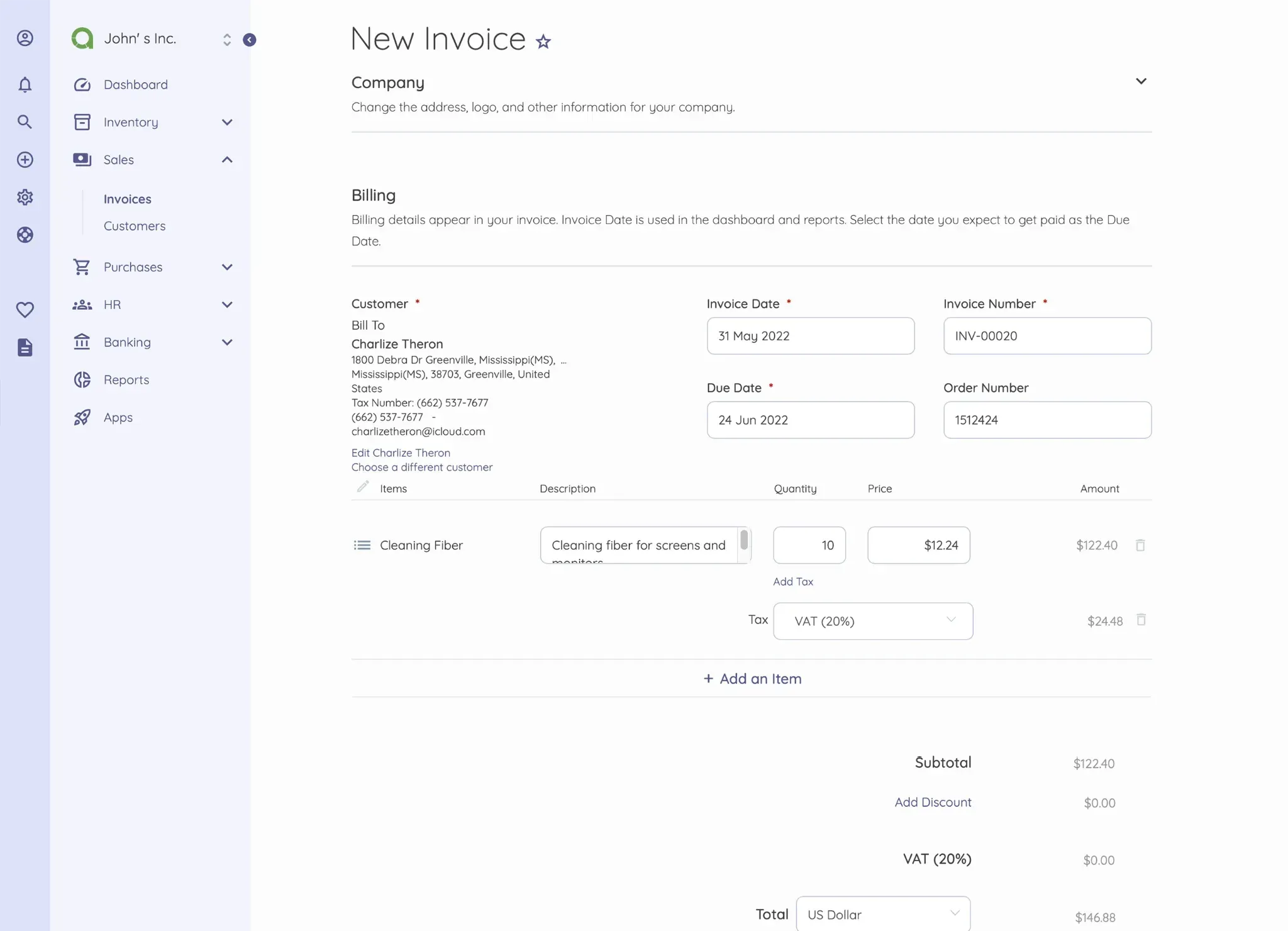Click the HR icon in sidebar
This screenshot has width=1288, height=931.
[82, 304]
